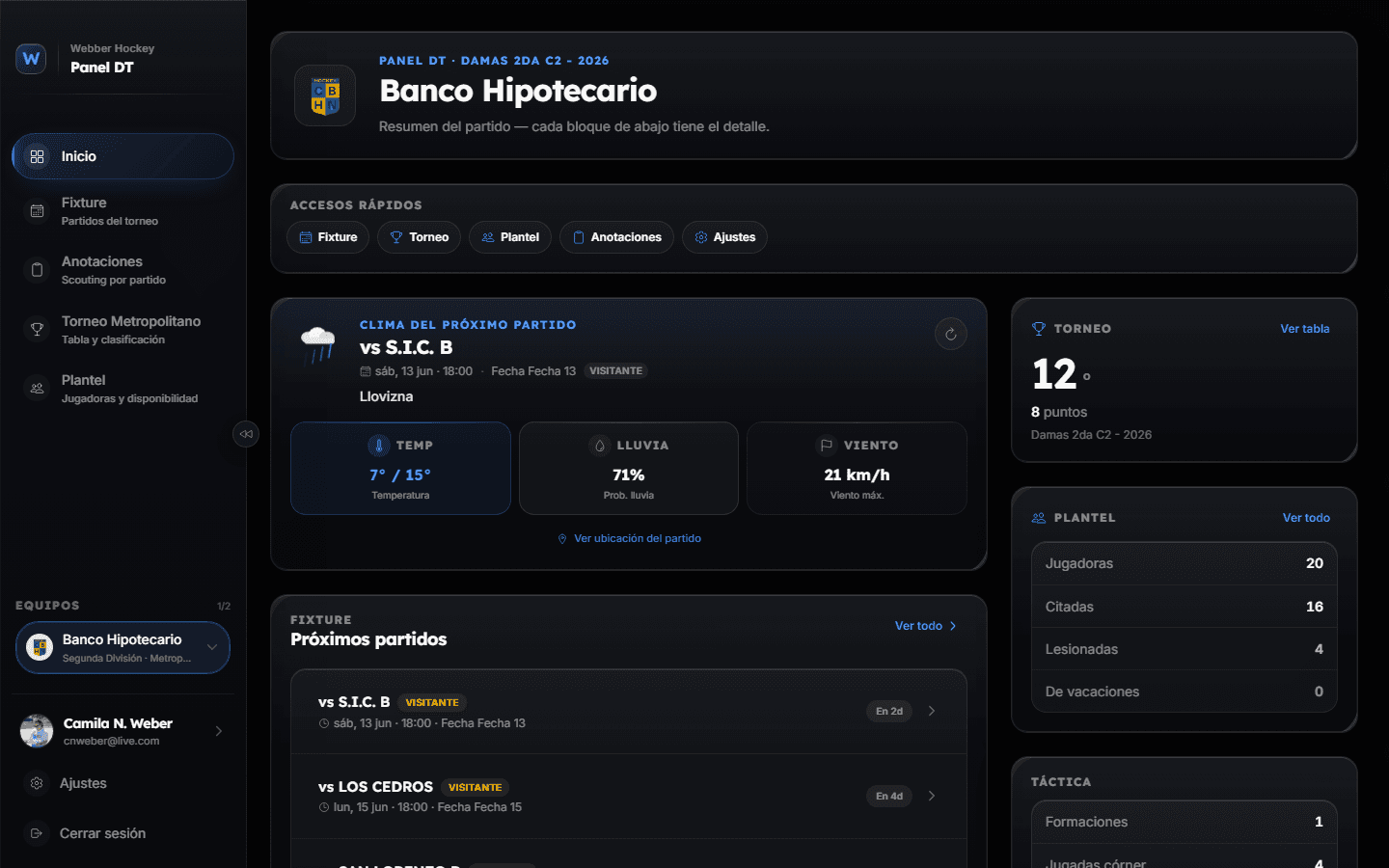
Task: Click the Plantel quick access button
Action: pyautogui.click(x=510, y=237)
